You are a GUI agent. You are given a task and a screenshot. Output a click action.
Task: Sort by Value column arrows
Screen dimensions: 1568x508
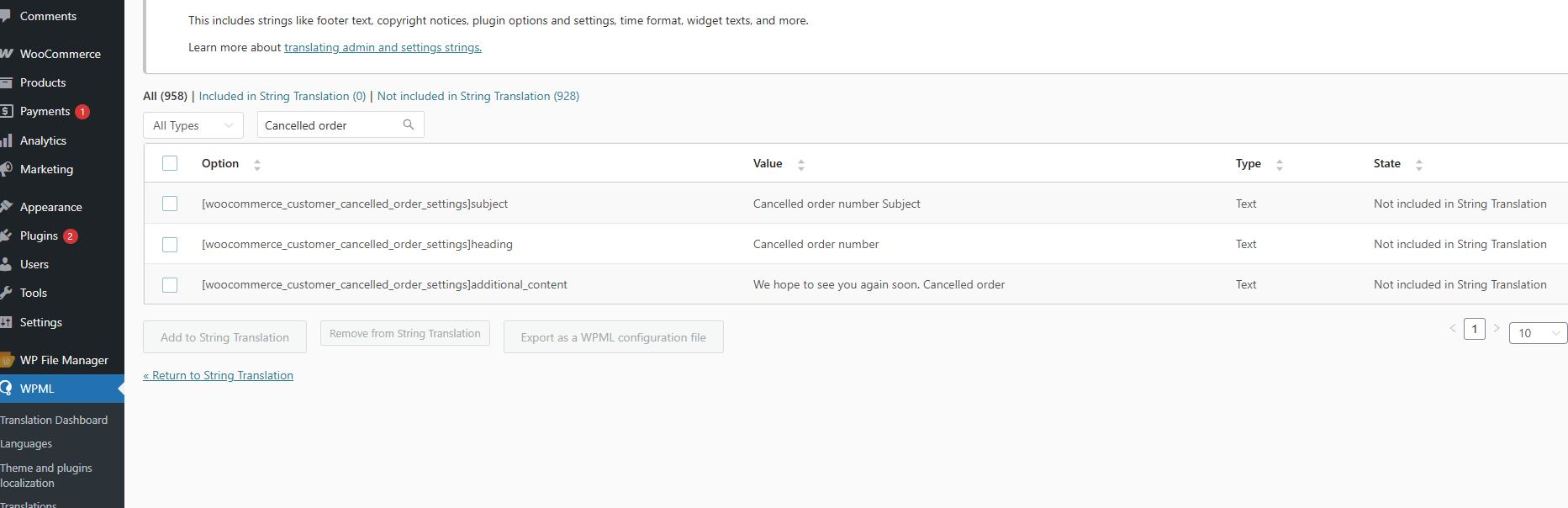point(801,165)
